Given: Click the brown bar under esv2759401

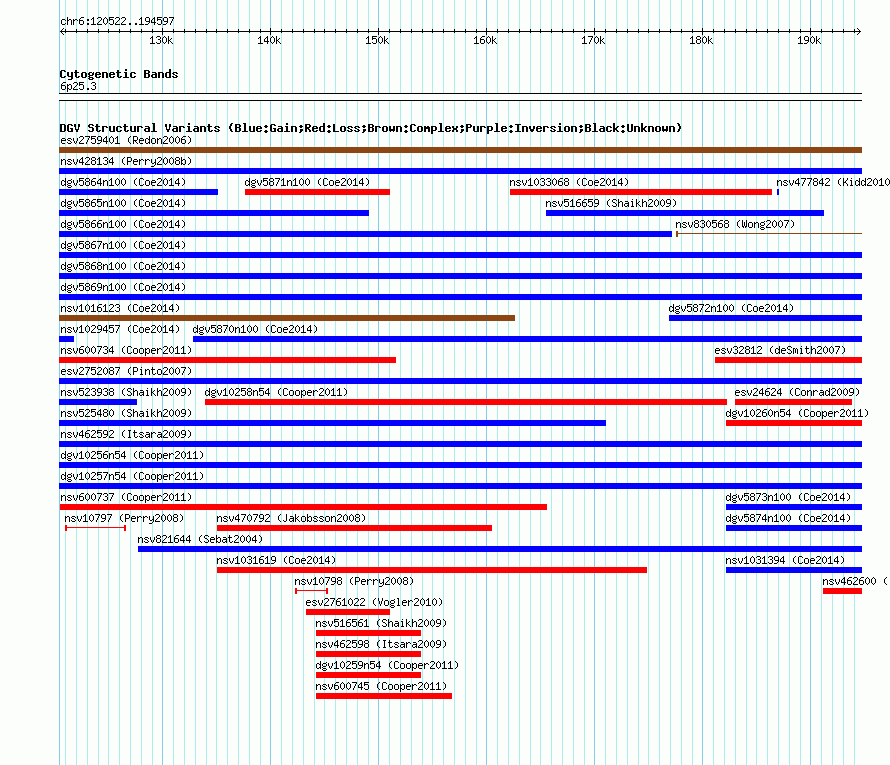Looking at the screenshot, I should coord(460,150).
